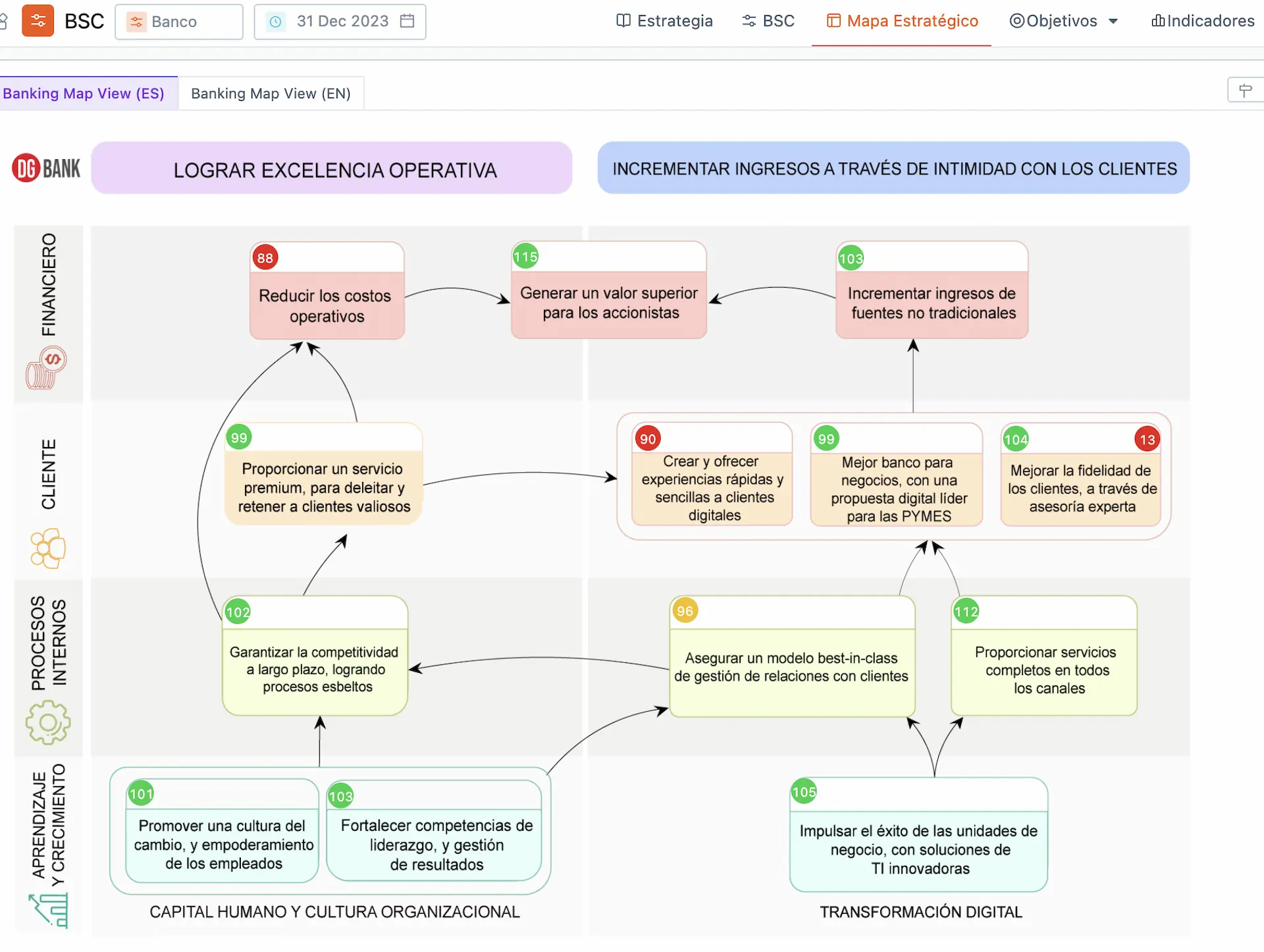Click 99 badge on servicio premium card
The width and height of the screenshot is (1264, 952).
(239, 438)
